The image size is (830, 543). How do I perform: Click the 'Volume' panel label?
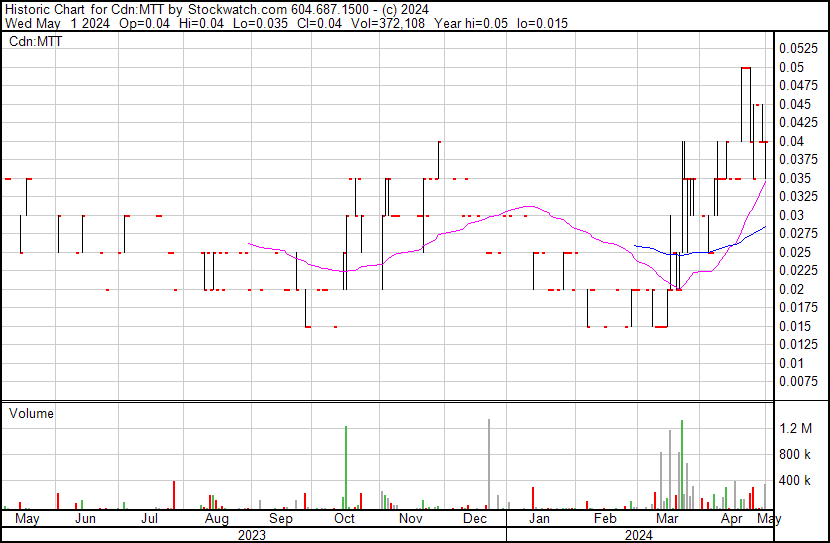(31, 413)
